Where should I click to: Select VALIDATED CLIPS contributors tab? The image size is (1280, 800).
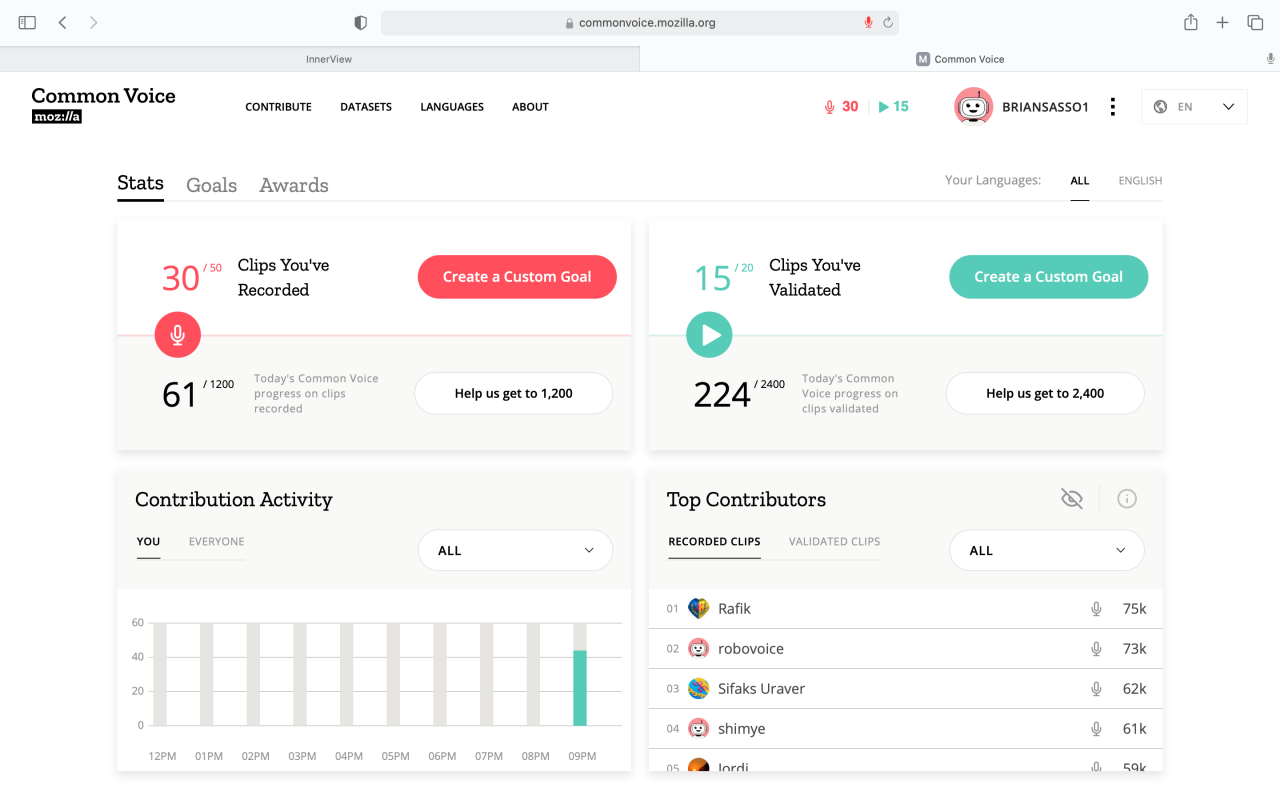click(x=834, y=541)
